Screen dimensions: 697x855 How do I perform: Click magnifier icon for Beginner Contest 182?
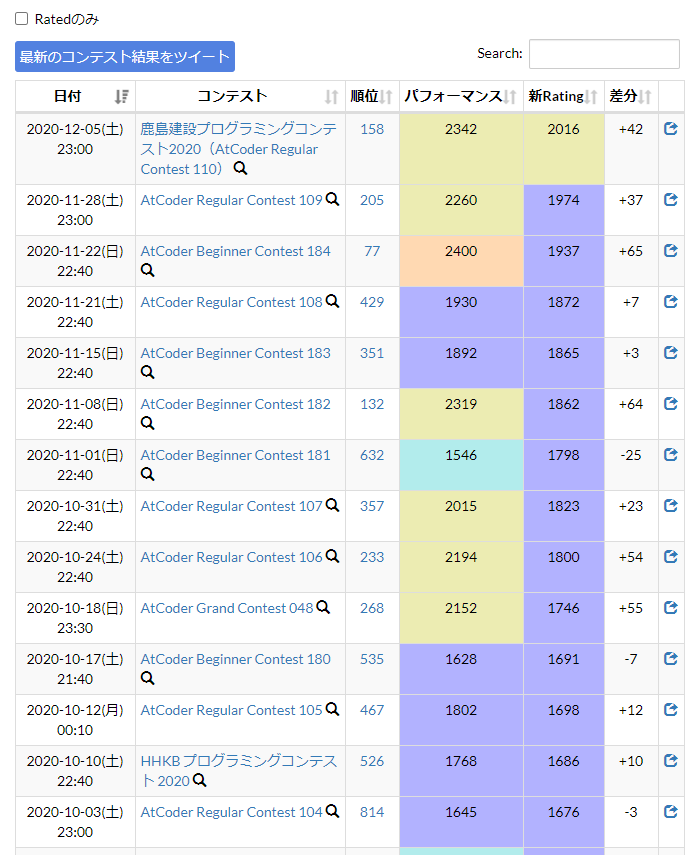click(147, 423)
